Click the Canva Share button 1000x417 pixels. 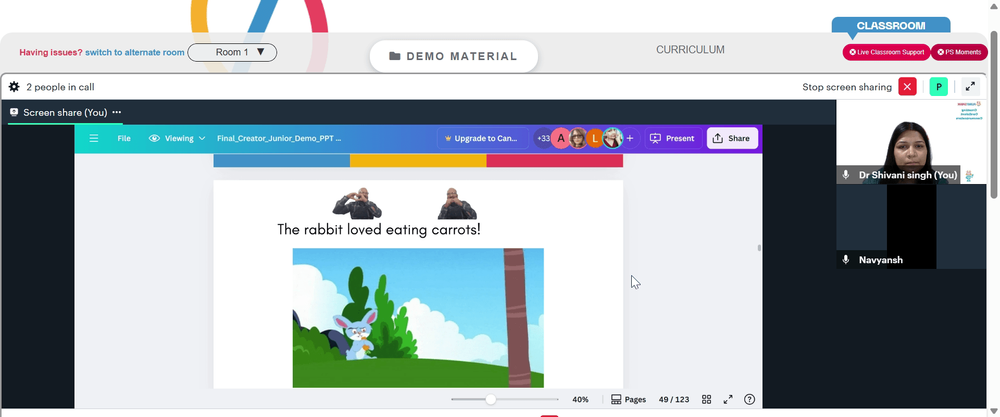[x=732, y=138]
